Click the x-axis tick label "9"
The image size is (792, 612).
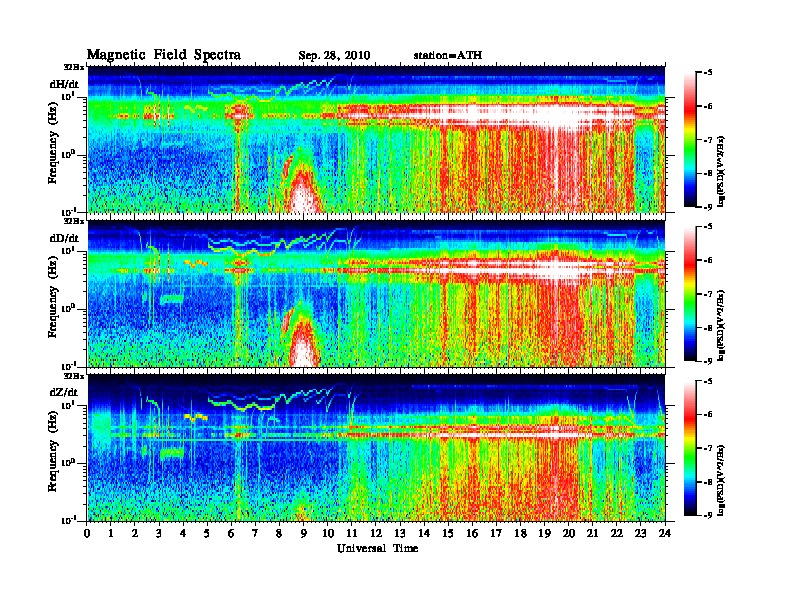(x=304, y=533)
